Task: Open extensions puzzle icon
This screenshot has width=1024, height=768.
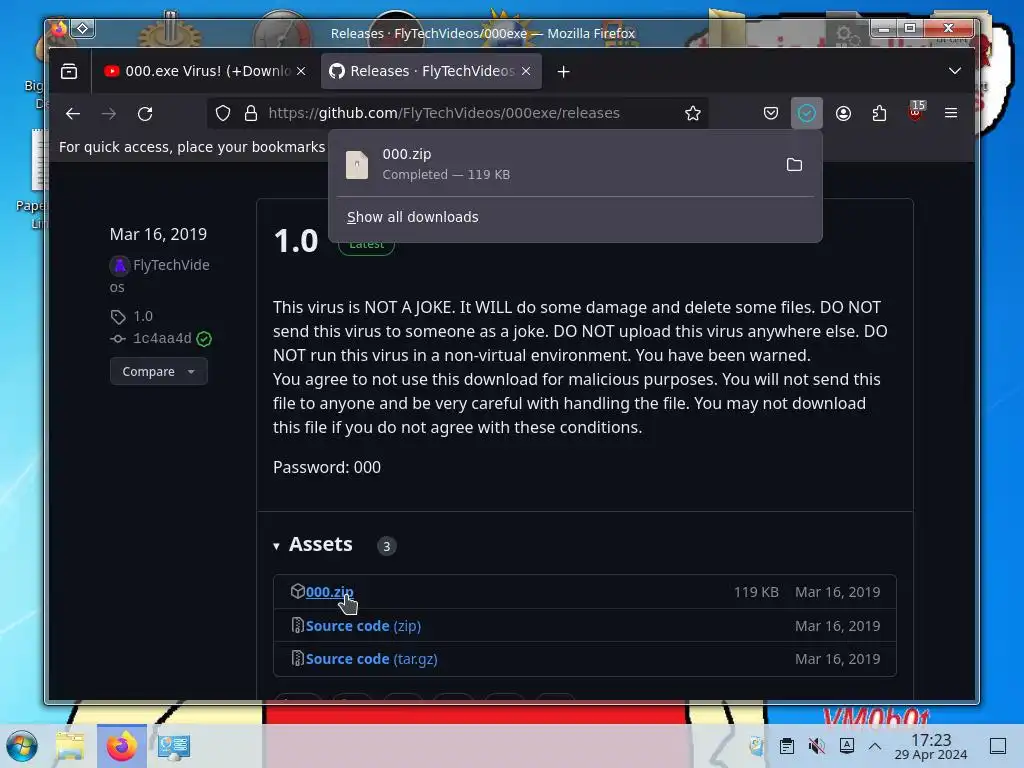Action: click(x=879, y=114)
